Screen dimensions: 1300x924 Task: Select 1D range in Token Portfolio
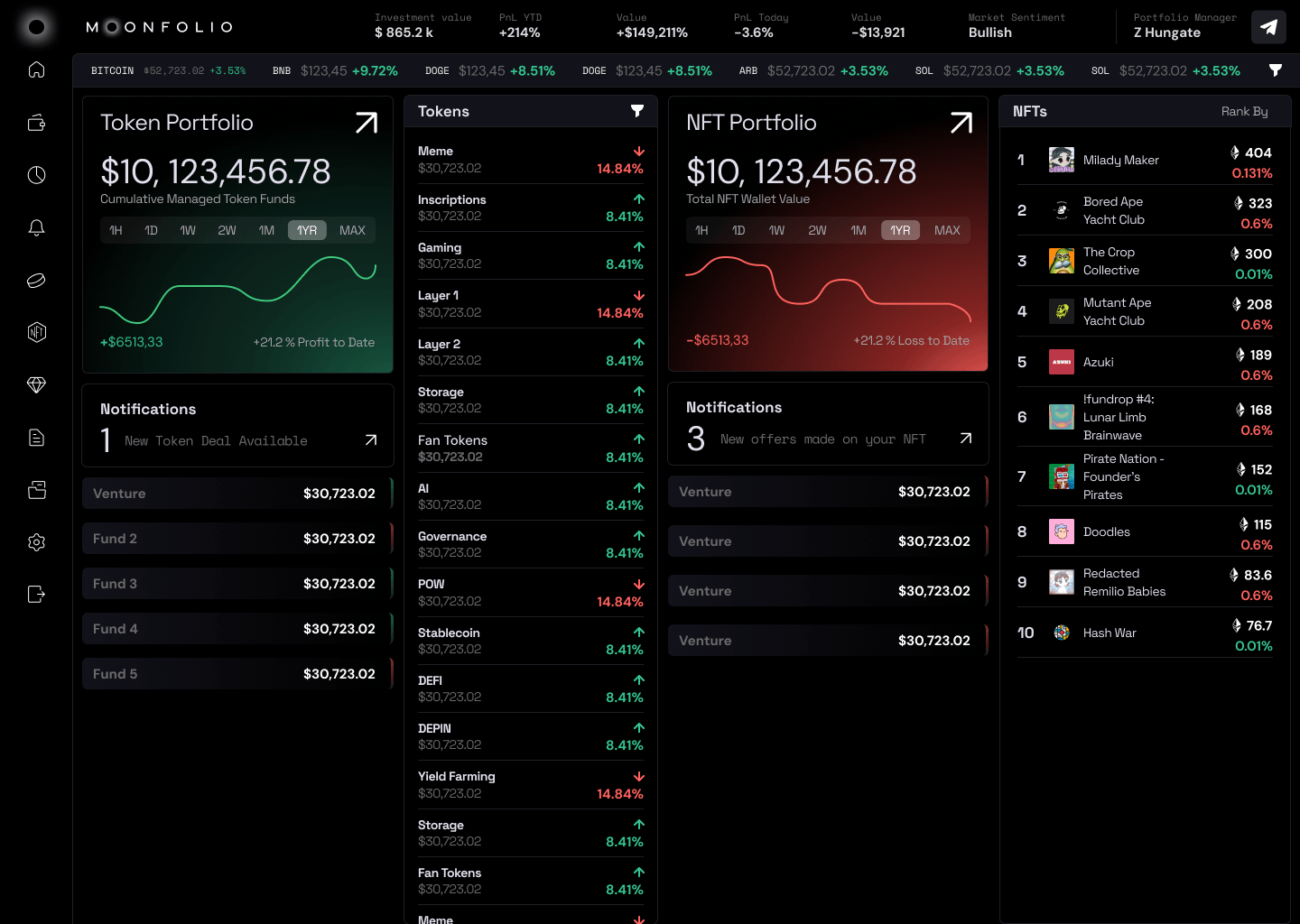tap(151, 230)
